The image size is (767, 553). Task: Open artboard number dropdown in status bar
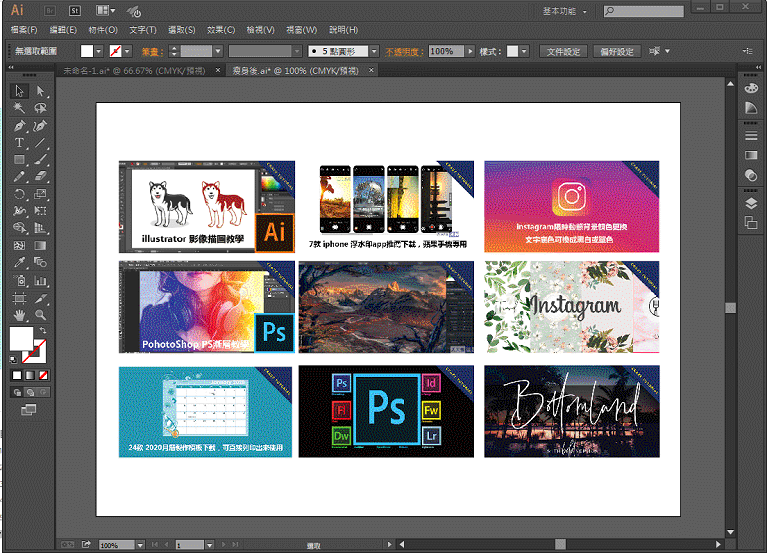point(209,545)
